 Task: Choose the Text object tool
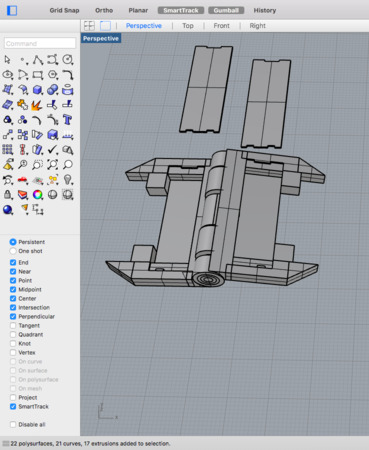(68, 120)
